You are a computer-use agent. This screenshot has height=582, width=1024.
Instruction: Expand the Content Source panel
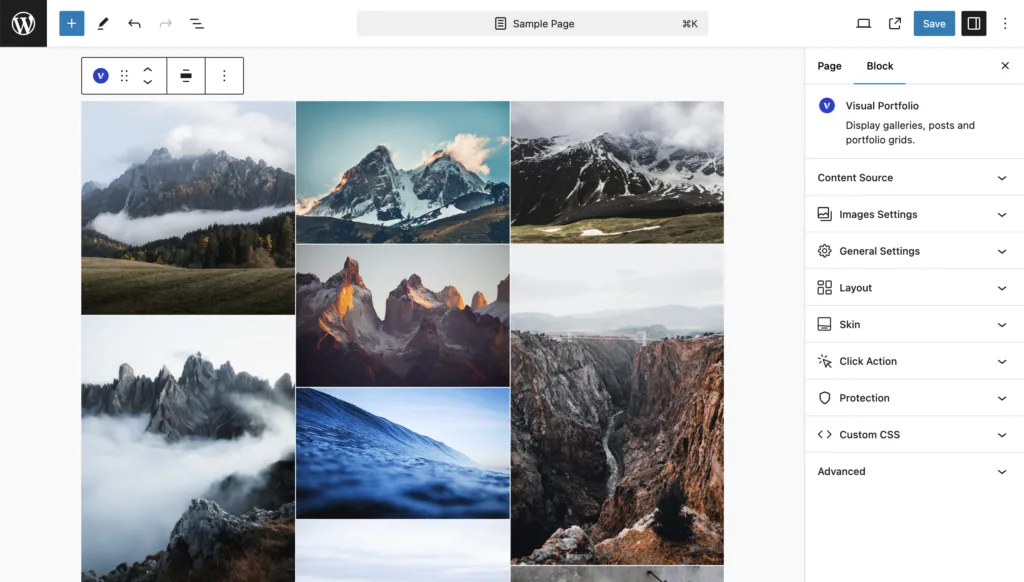(x=913, y=178)
